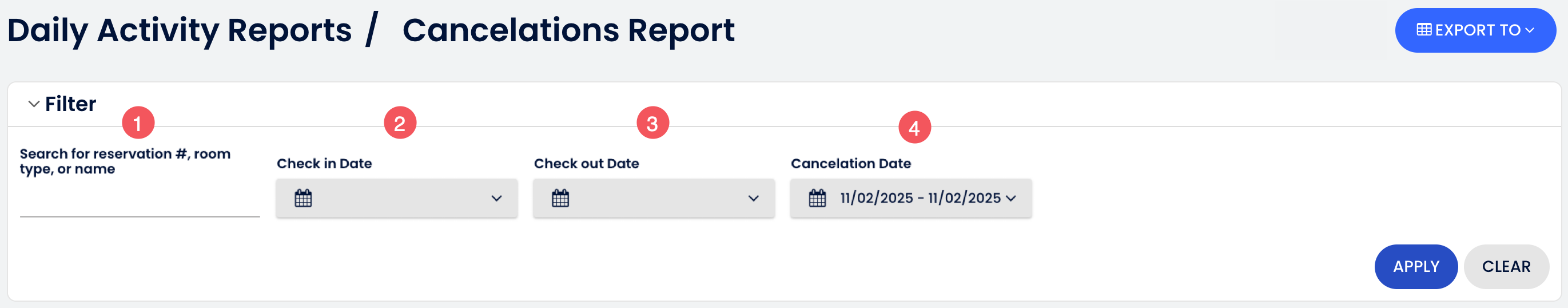Image resolution: width=1568 pixels, height=308 pixels.
Task: Click the calendar icon under Check in Date
Action: pos(303,198)
